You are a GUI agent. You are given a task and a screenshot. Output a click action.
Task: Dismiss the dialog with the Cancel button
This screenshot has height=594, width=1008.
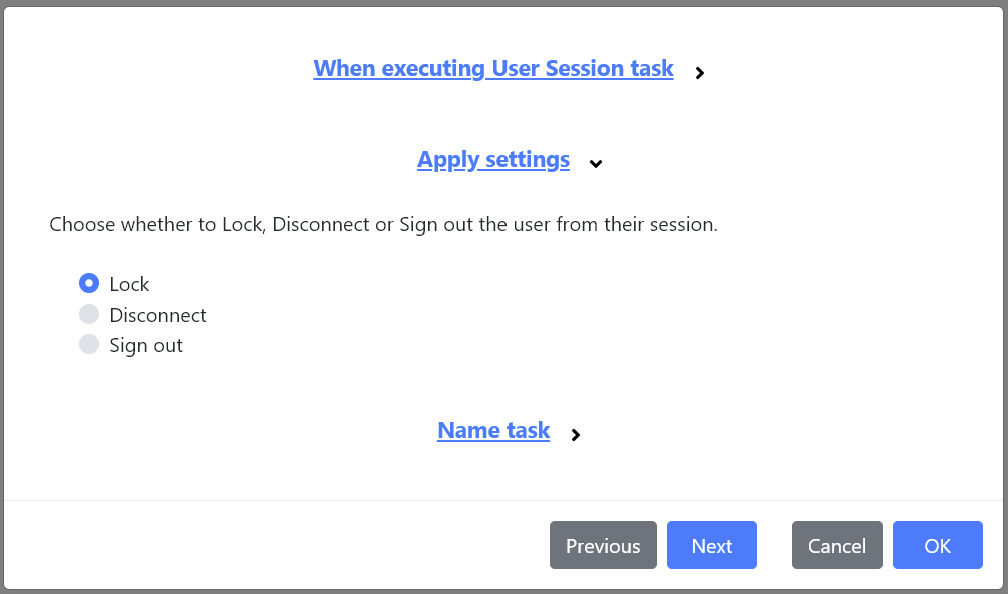tap(837, 545)
